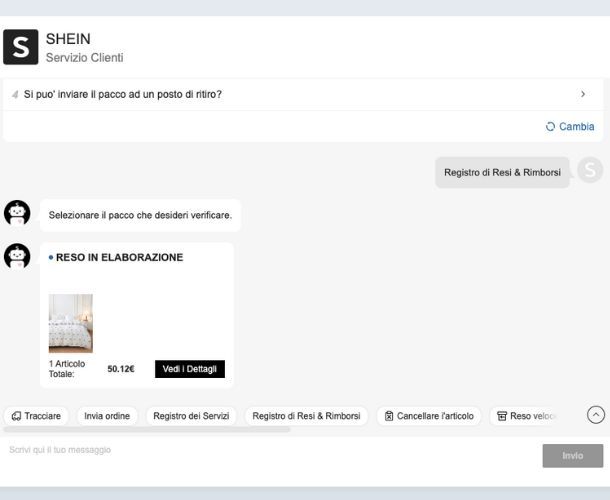
Task: Select the 'Selezionare il pacco che desideri verificare' message
Action: click(140, 215)
